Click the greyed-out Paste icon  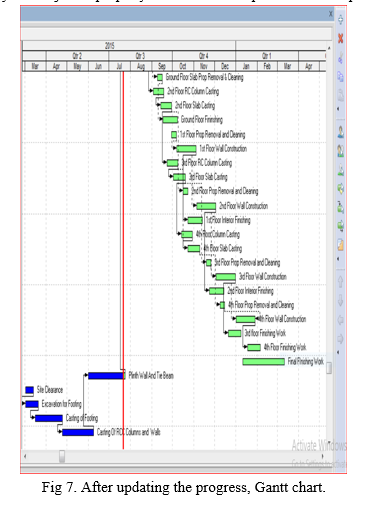point(340,95)
